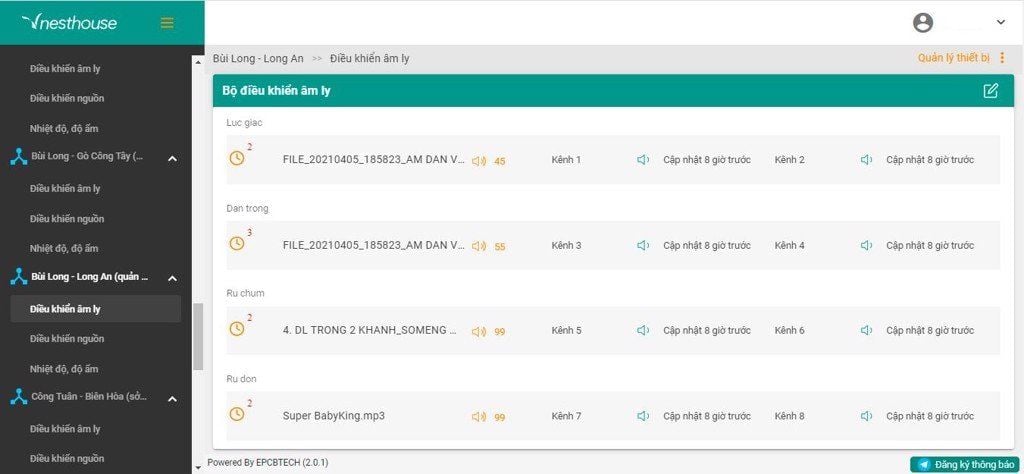Open the topmost Nhiệt độ, độ ẩm sidebar item
The height and width of the screenshot is (474, 1024).
pyautogui.click(x=64, y=129)
